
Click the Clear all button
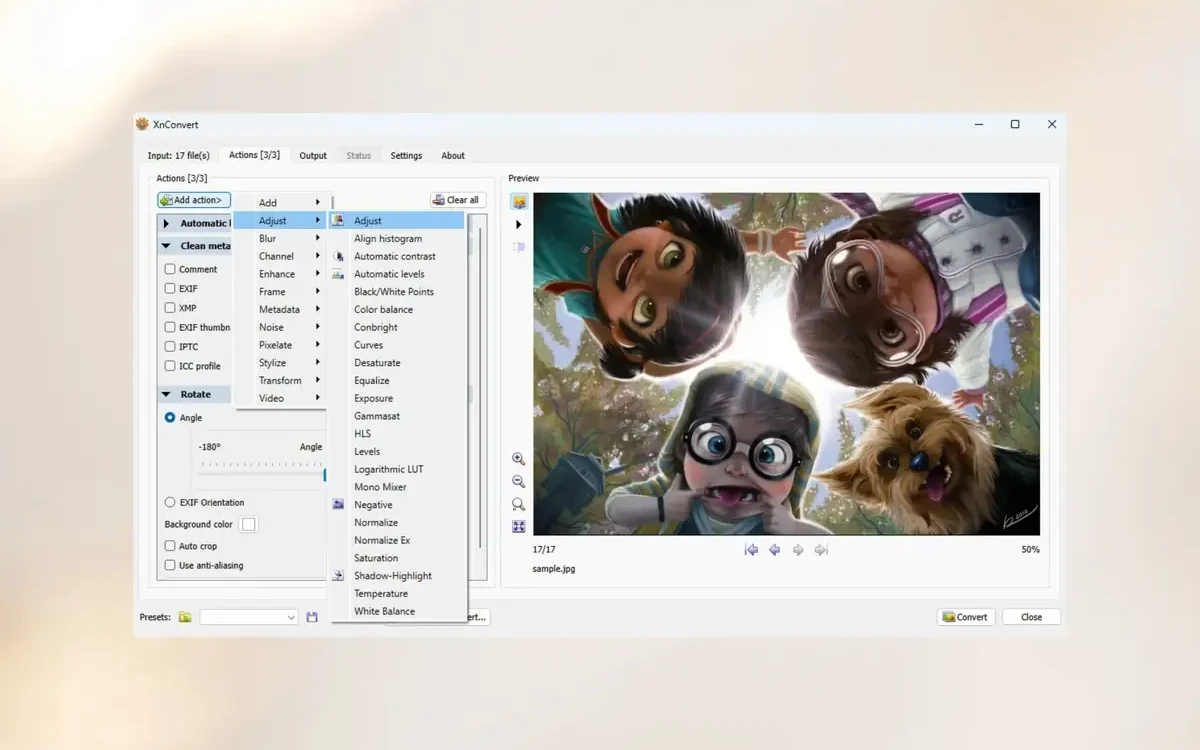(x=458, y=200)
